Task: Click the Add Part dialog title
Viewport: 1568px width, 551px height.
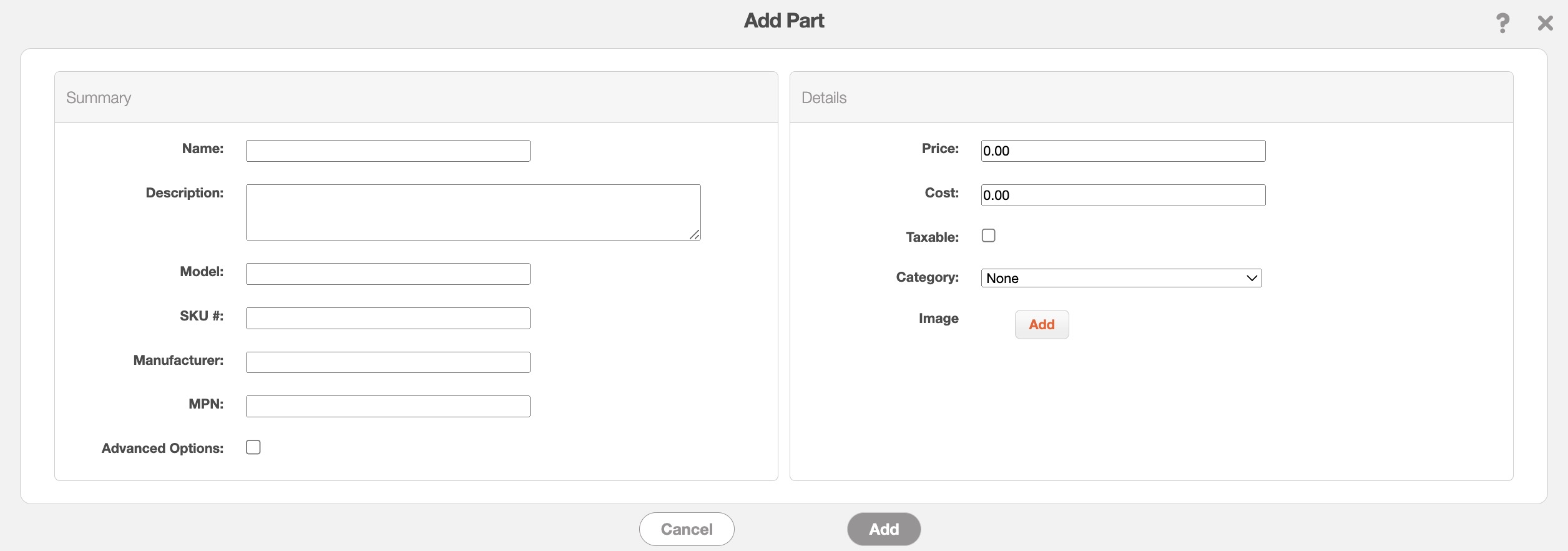Action: coord(783,21)
